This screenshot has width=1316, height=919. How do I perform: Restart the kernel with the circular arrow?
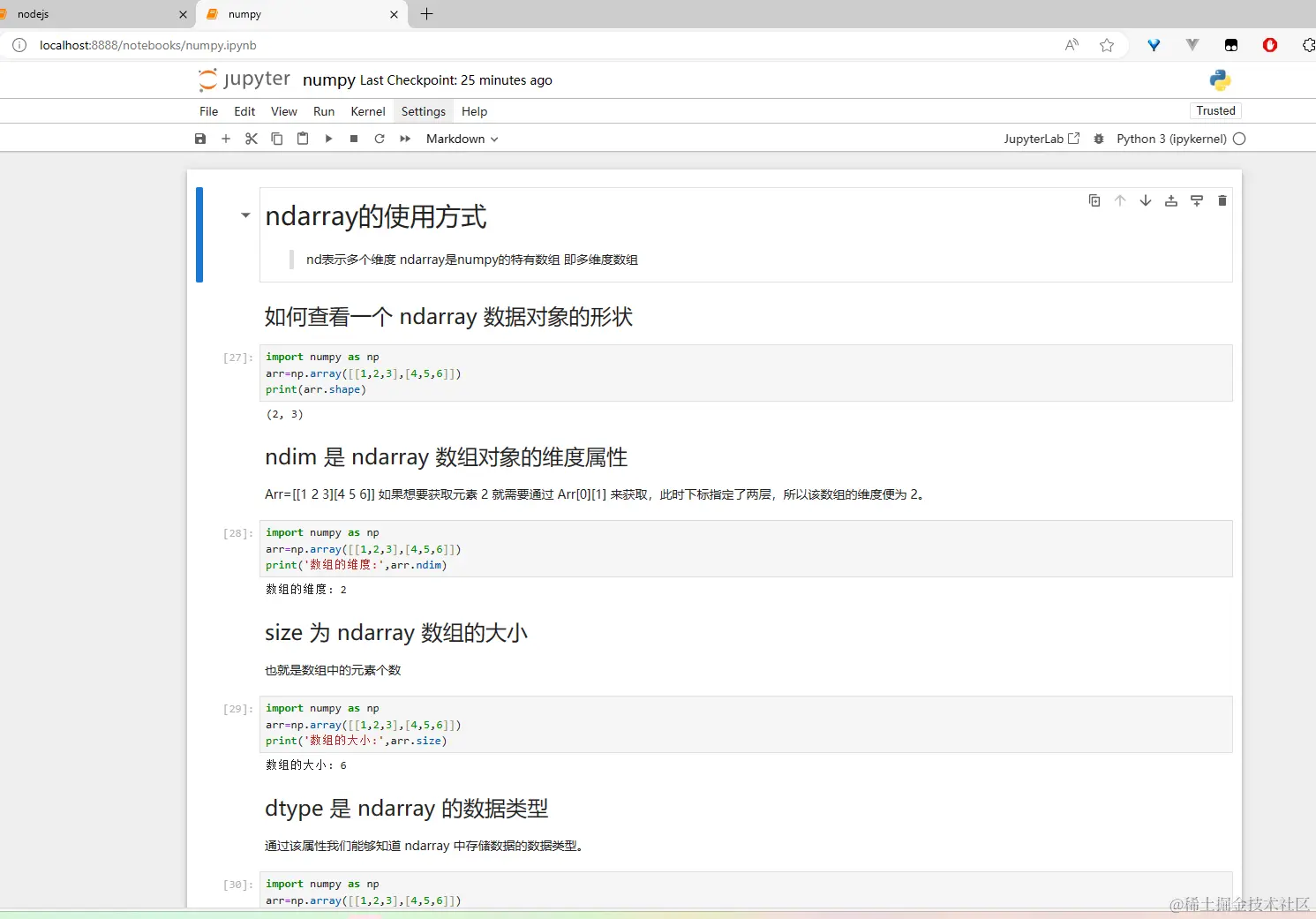pyautogui.click(x=380, y=139)
